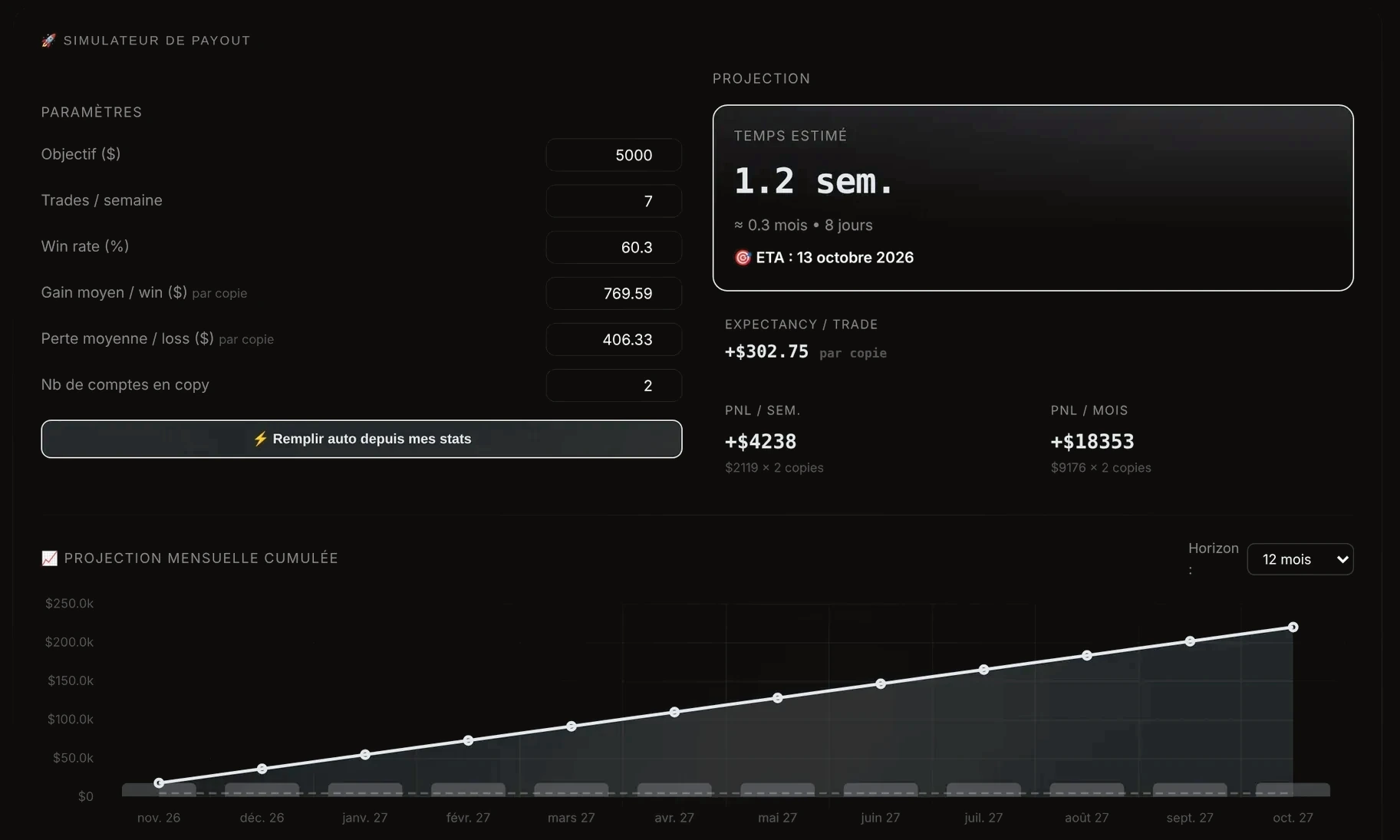Edit the Win rate (%) field
1400x840 pixels.
tap(614, 247)
